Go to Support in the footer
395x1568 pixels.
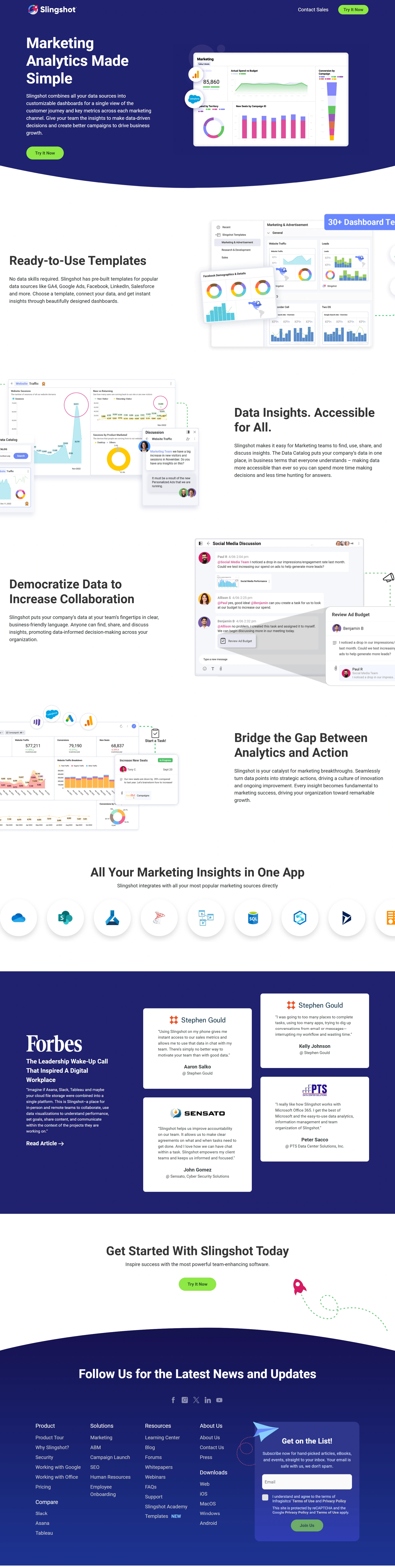point(154,1497)
